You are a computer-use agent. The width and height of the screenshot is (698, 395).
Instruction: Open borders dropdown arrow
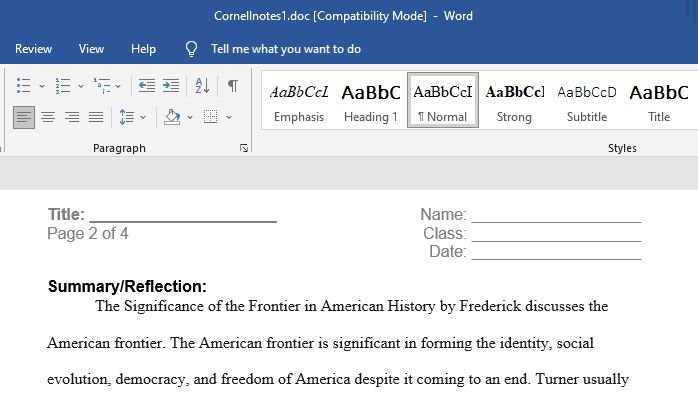tap(229, 118)
